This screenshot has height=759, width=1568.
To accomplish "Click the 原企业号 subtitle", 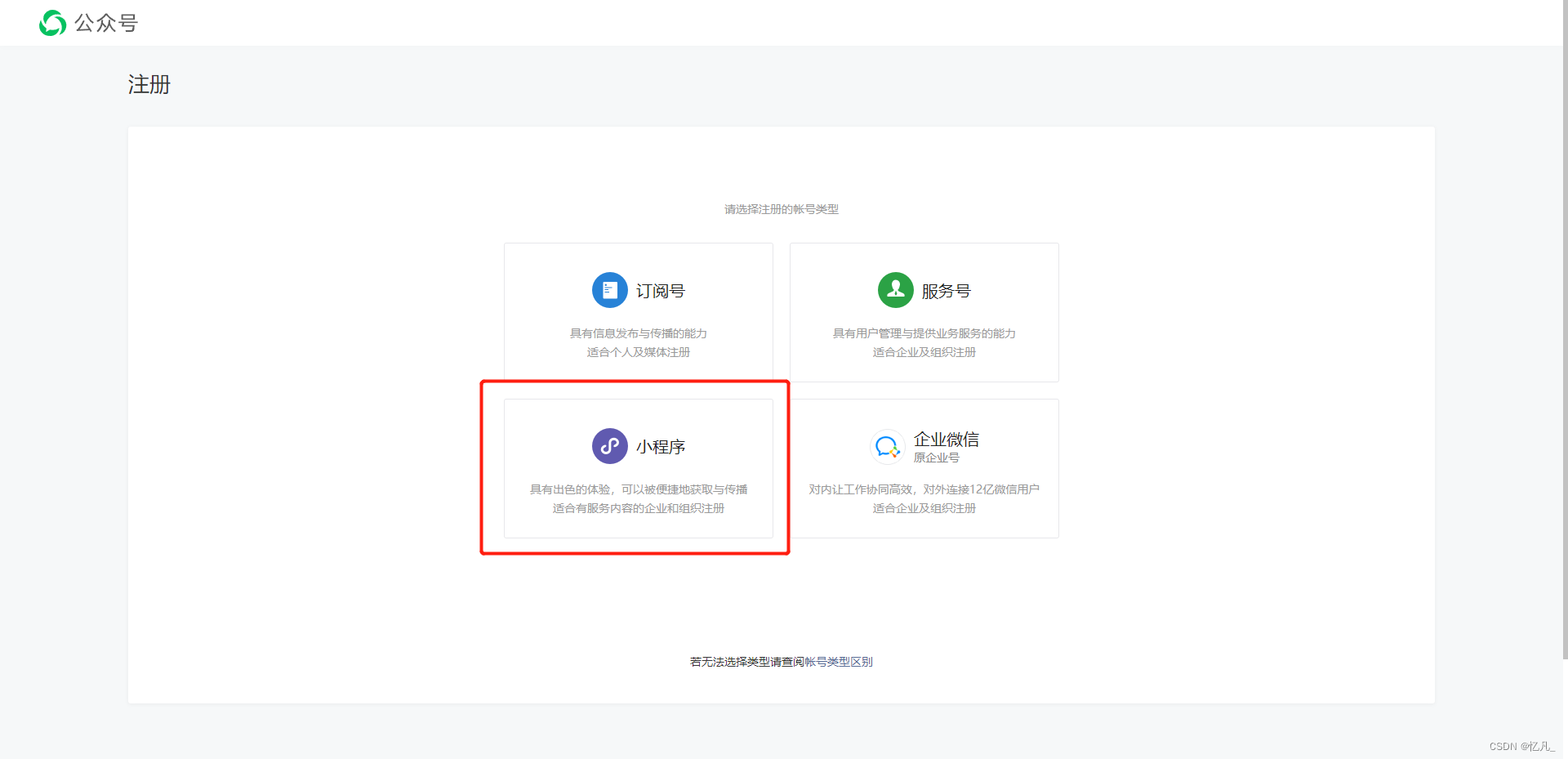I will 937,458.
